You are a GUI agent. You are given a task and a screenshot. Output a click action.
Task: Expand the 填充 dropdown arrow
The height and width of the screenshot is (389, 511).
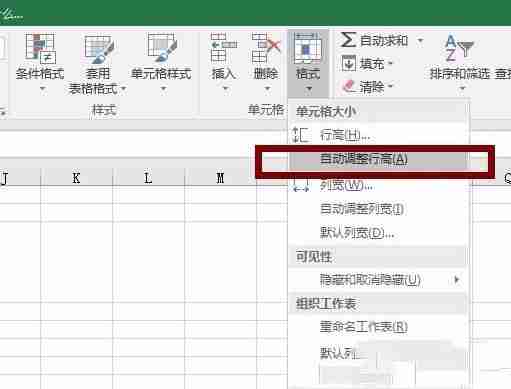tap(390, 63)
